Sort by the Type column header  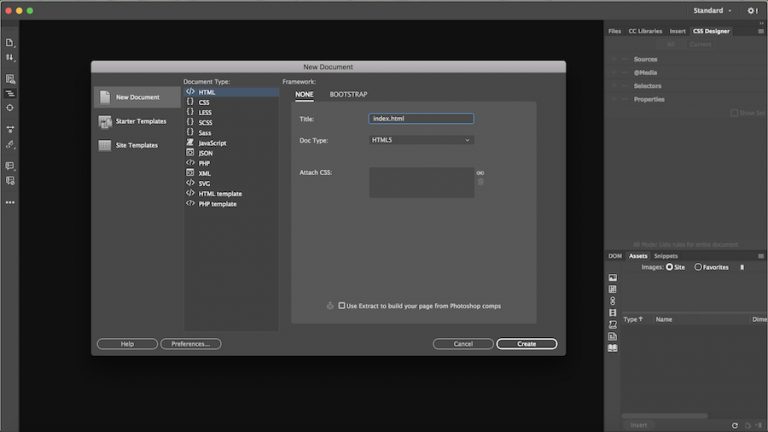pos(633,319)
